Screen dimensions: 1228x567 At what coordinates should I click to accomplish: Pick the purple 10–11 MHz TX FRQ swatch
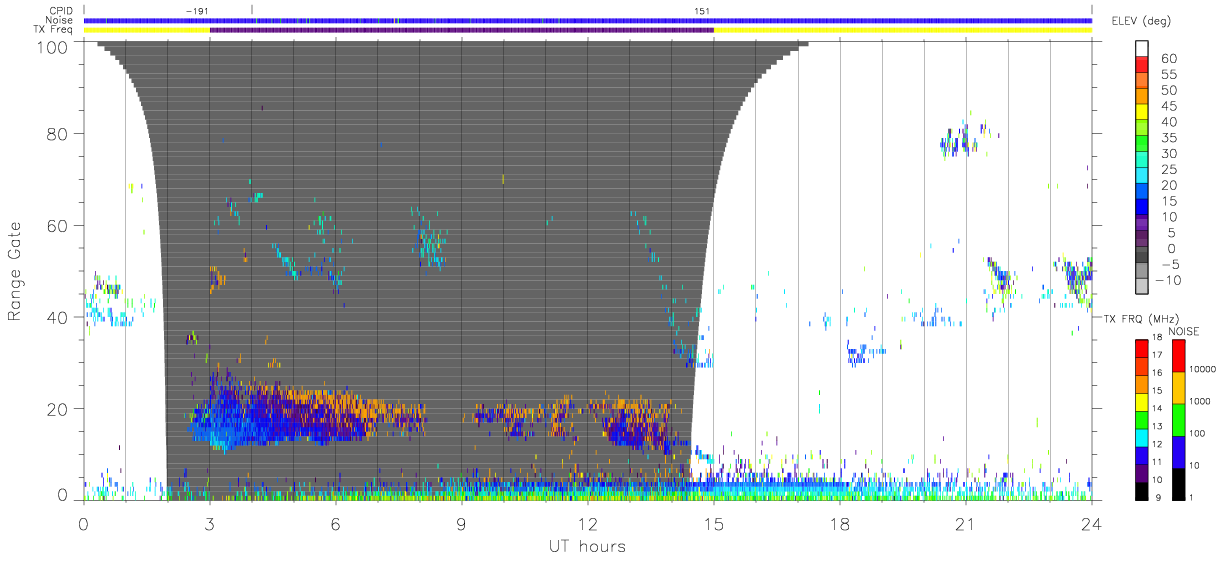point(1142,473)
